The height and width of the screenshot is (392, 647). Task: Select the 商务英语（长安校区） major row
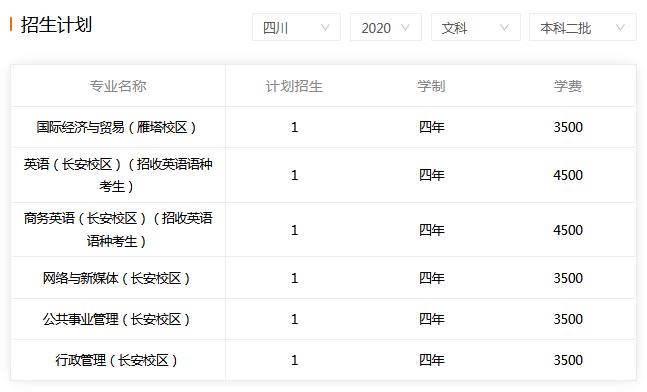coord(324,230)
